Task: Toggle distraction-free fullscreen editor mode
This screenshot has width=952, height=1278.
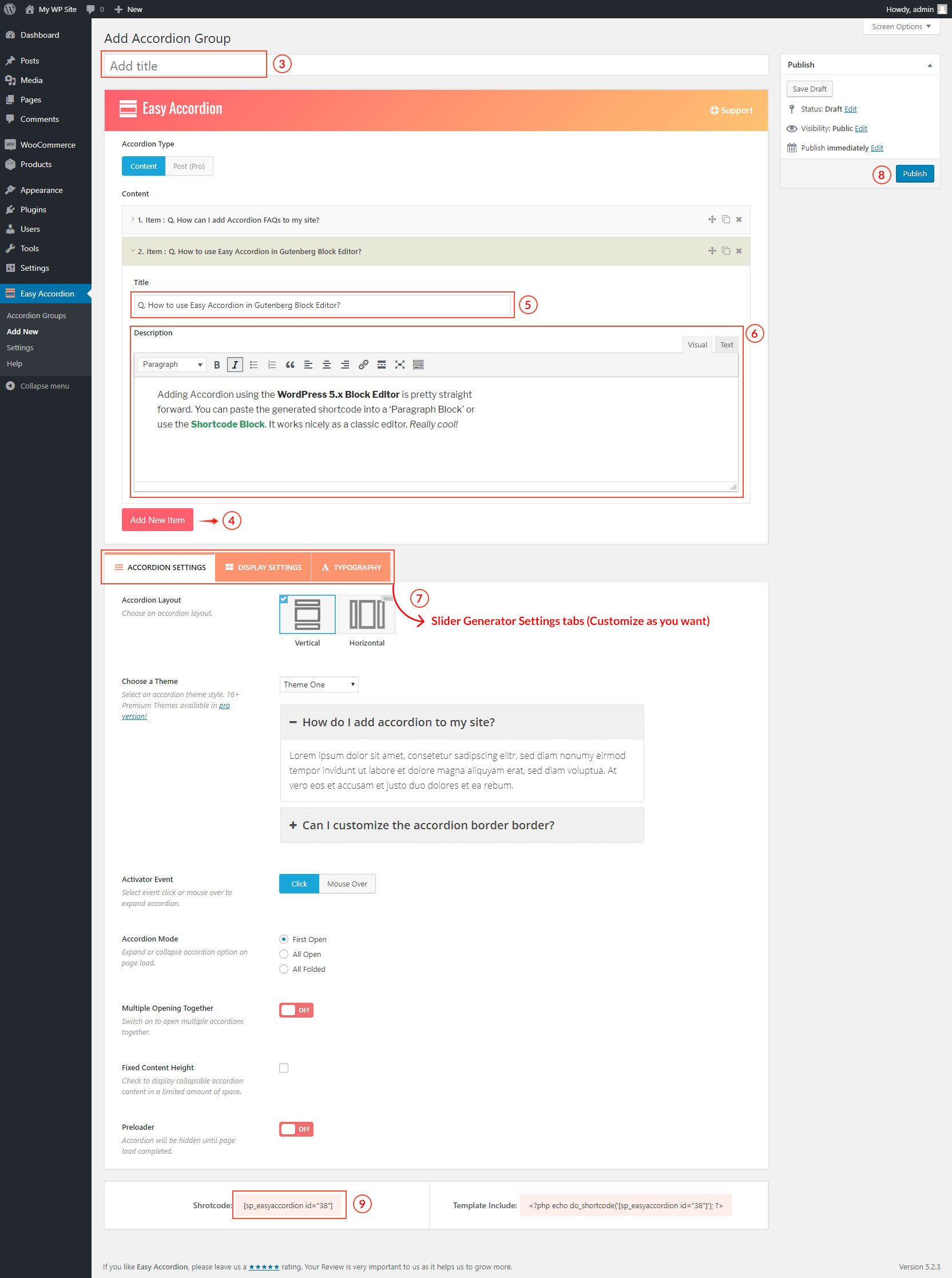Action: (x=400, y=365)
